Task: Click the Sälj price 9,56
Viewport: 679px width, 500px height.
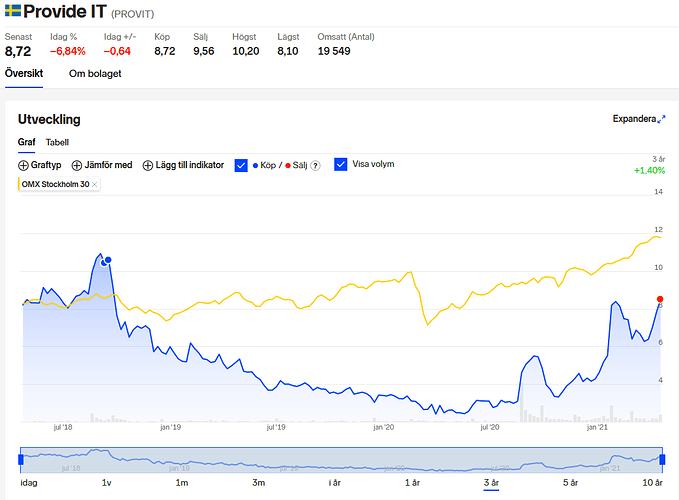Action: pos(204,51)
